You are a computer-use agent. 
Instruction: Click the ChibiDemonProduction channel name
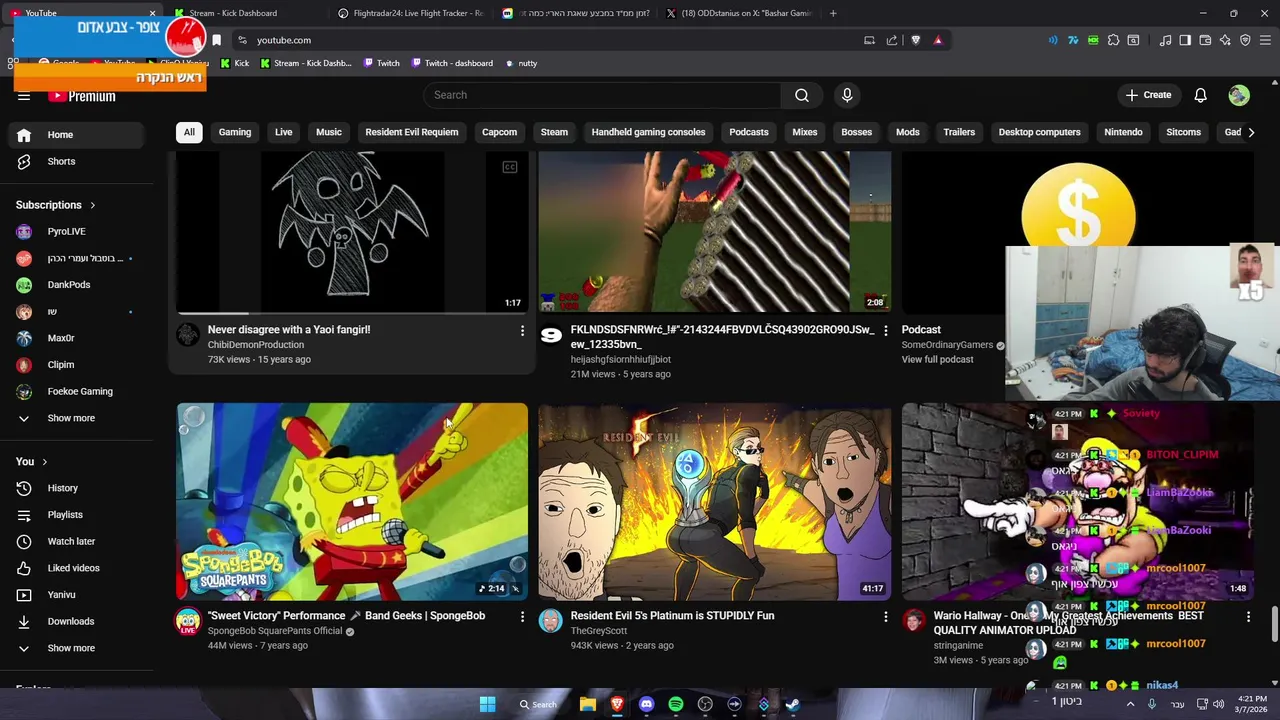click(256, 345)
